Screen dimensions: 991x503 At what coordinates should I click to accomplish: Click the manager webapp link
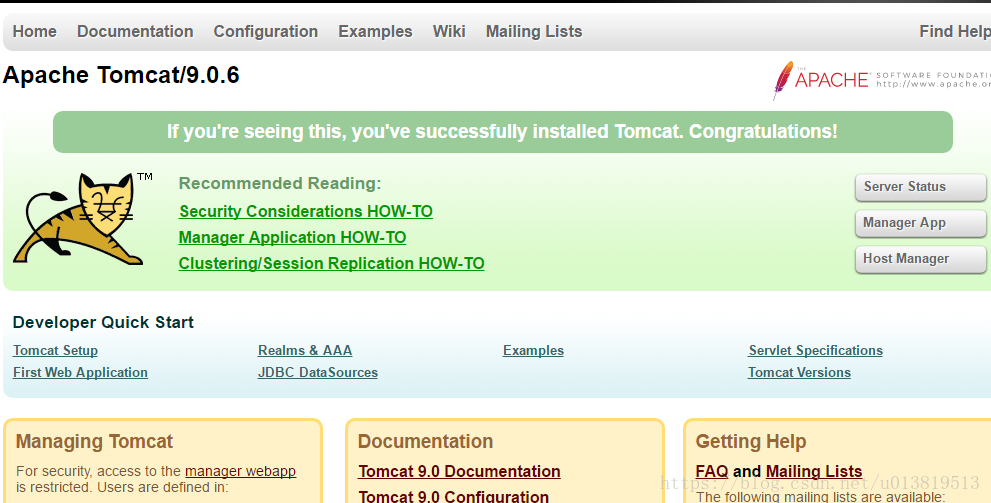(x=240, y=471)
